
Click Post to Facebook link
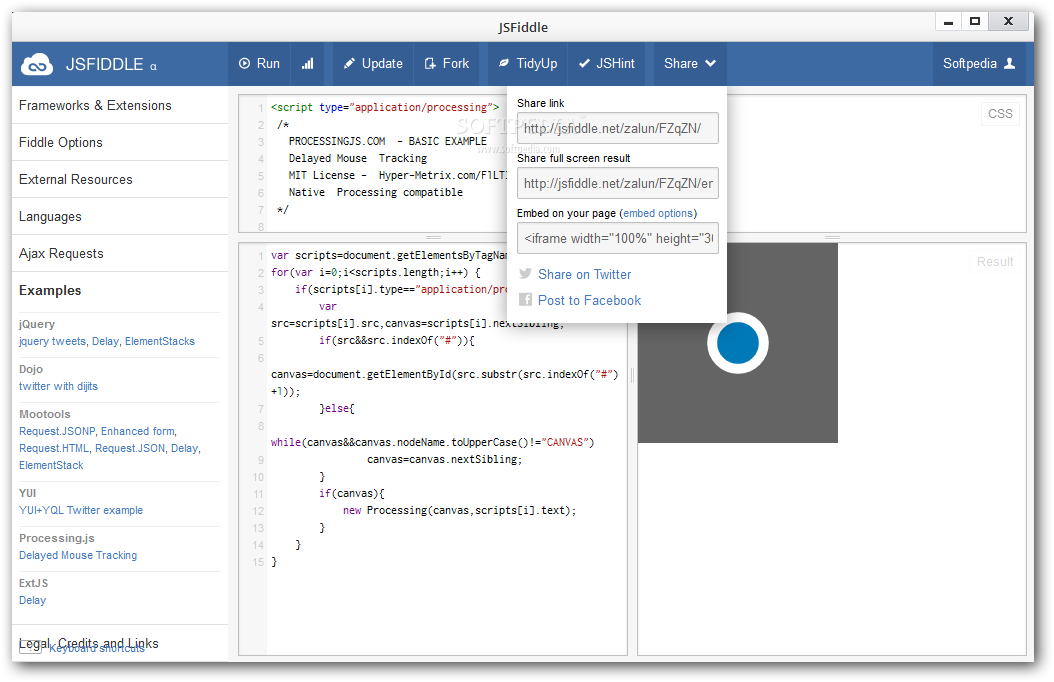click(x=590, y=300)
